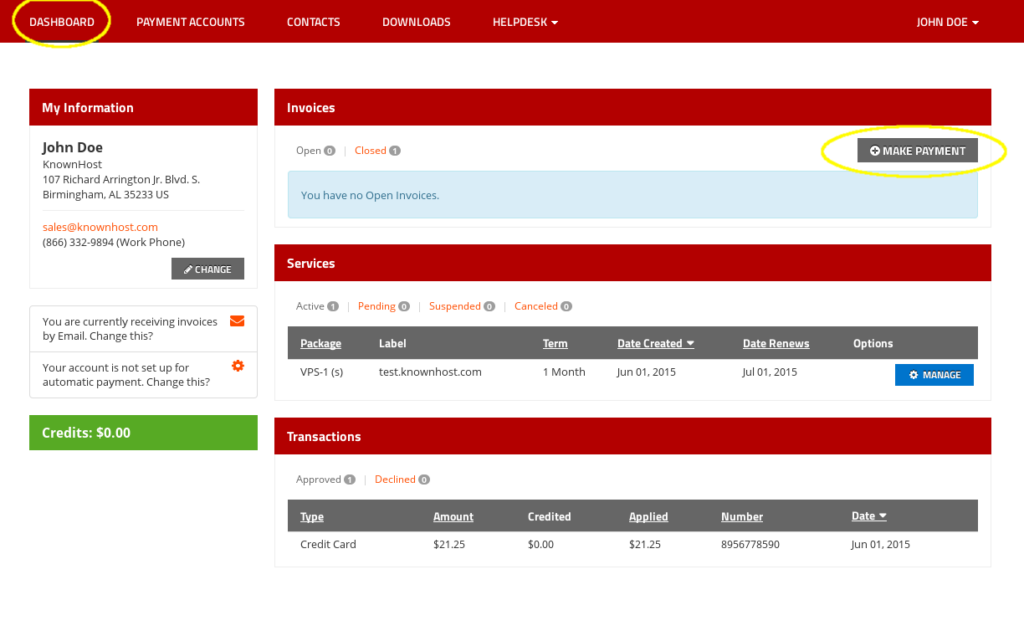Click the Change button under My Information
The width and height of the screenshot is (1024, 636).
[x=208, y=269]
